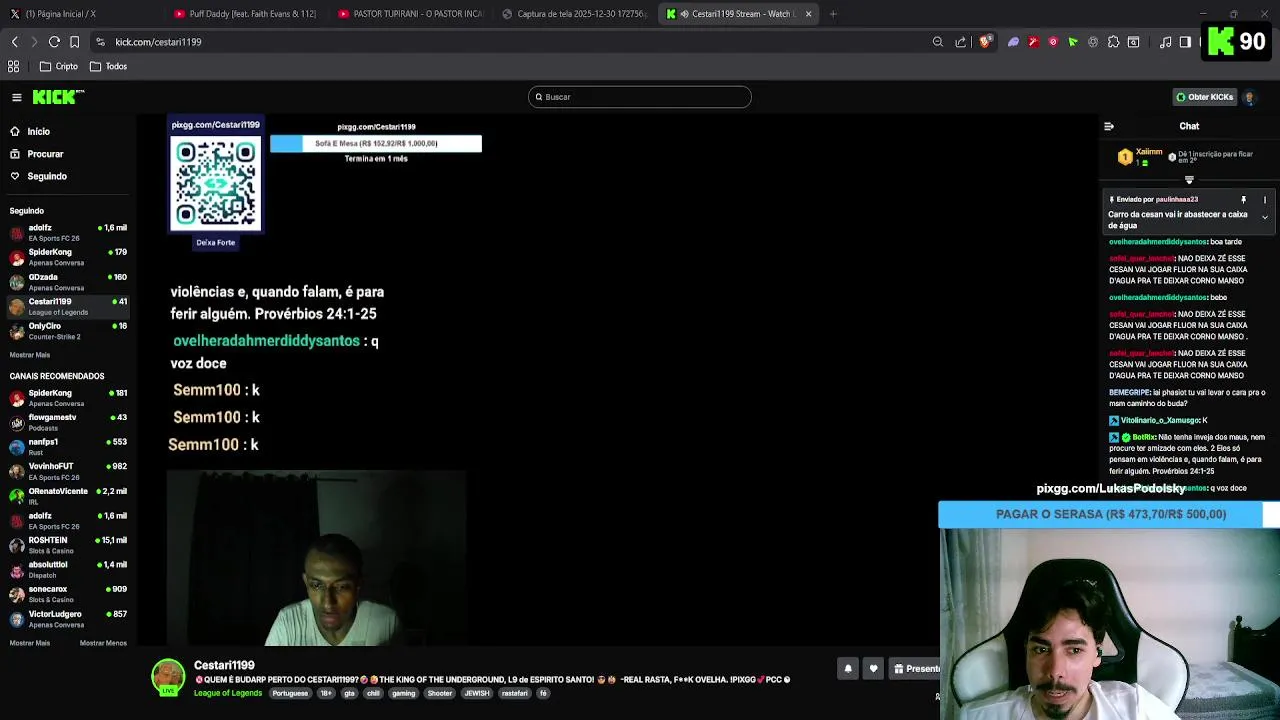Reload the page with the refresh icon

54,42
